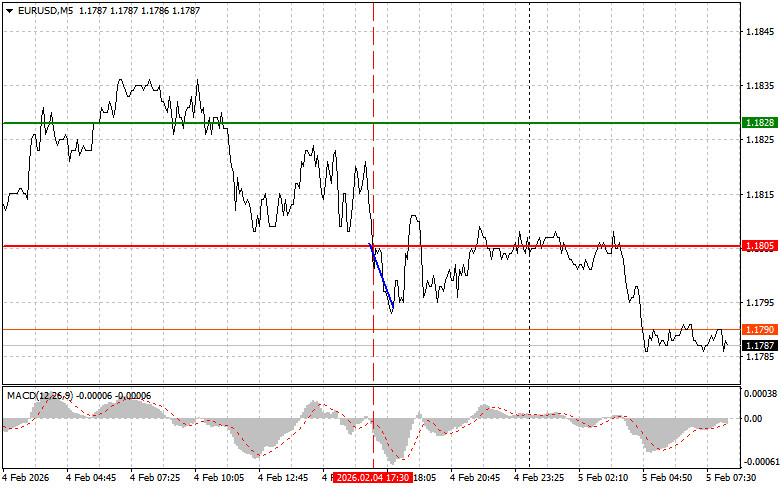This screenshot has width=781, height=489.
Task: Click the black 1.1787 current price tag
Action: pyautogui.click(x=757, y=345)
